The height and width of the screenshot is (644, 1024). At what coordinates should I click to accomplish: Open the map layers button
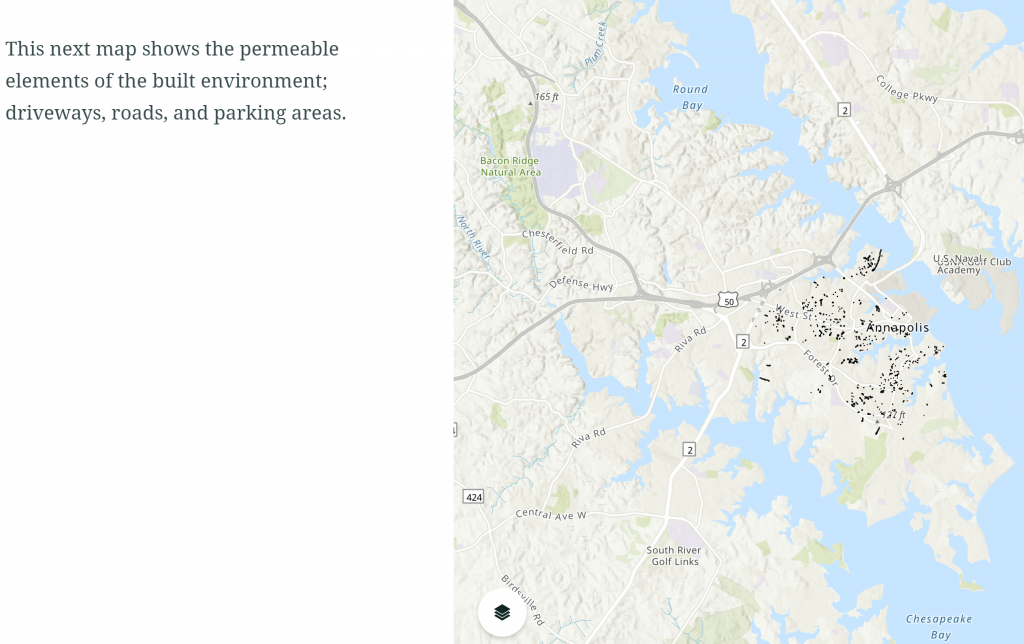[502, 612]
